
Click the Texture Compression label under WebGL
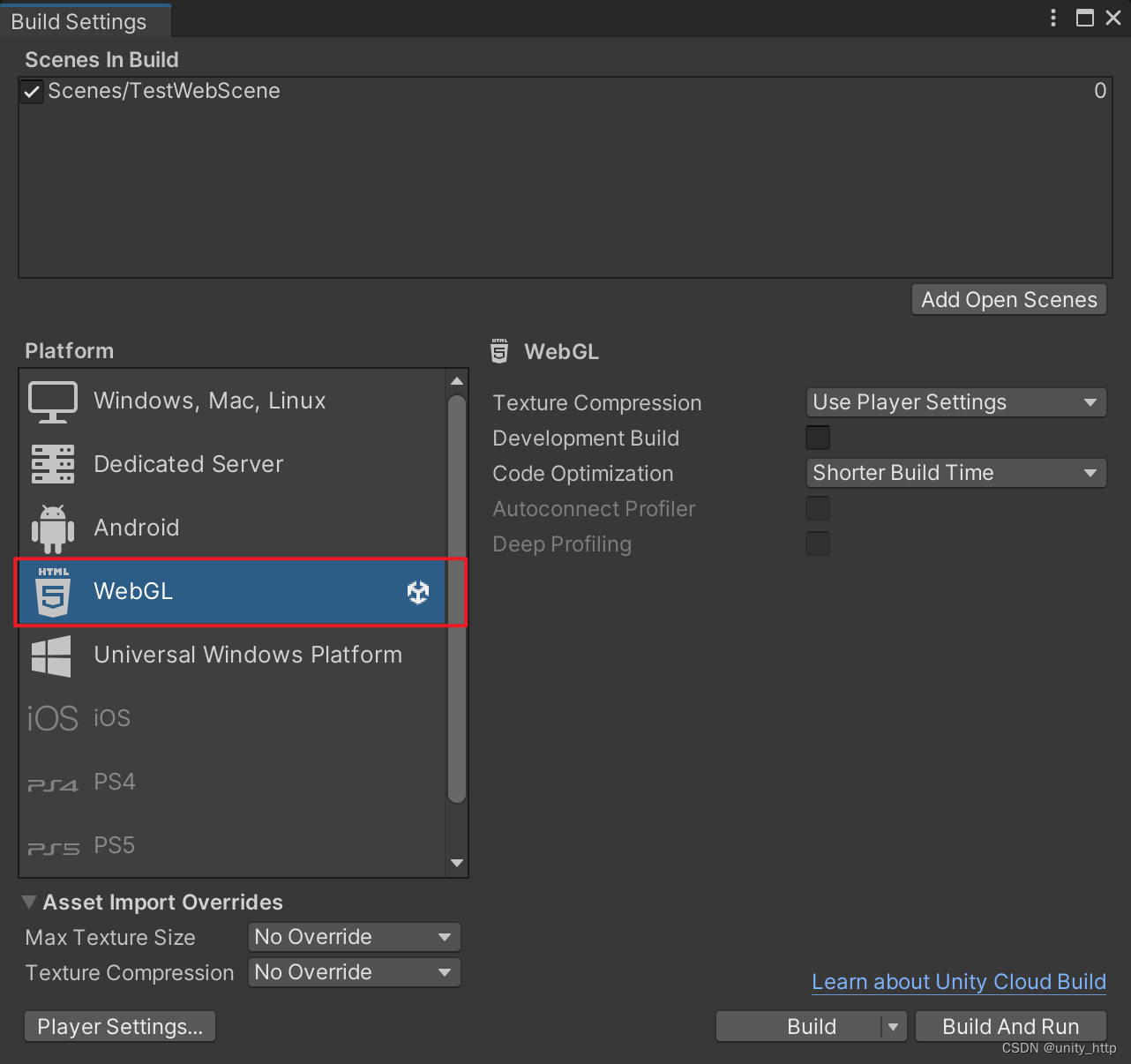tap(597, 403)
